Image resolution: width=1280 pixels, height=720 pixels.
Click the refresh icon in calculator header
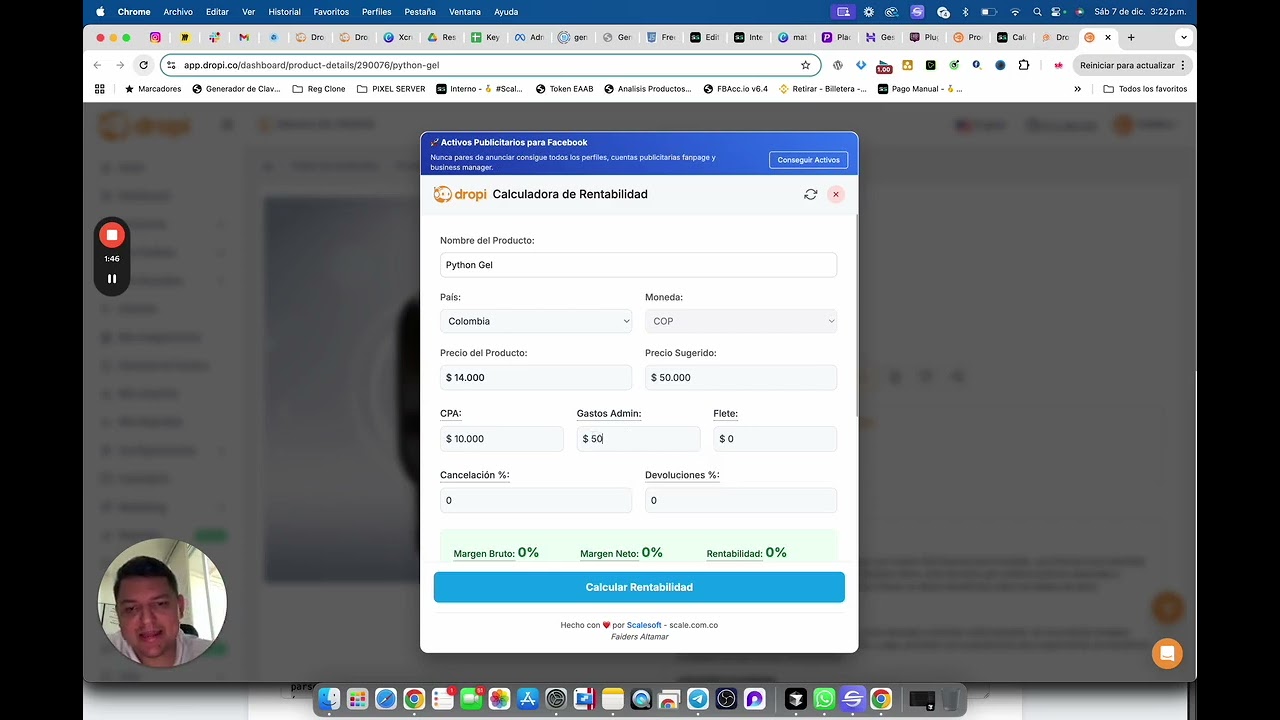click(x=810, y=194)
